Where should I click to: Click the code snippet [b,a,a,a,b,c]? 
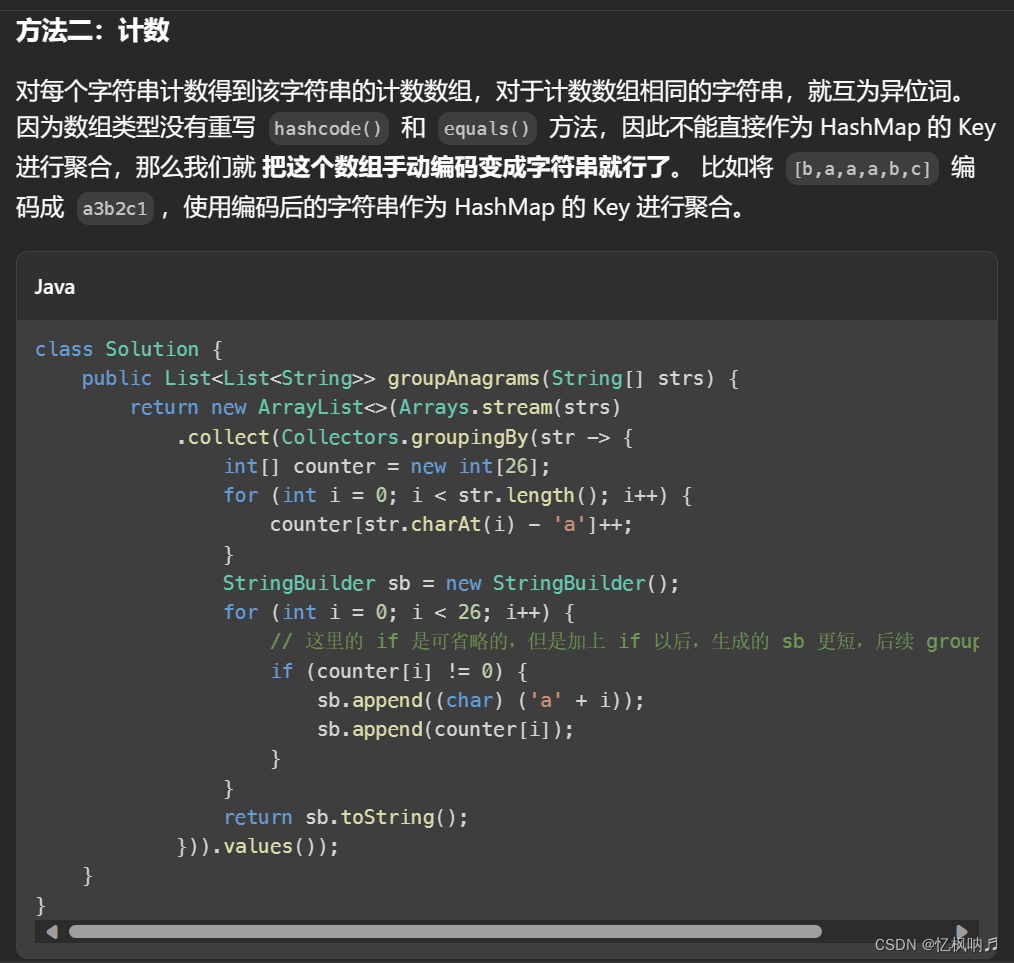point(861,168)
